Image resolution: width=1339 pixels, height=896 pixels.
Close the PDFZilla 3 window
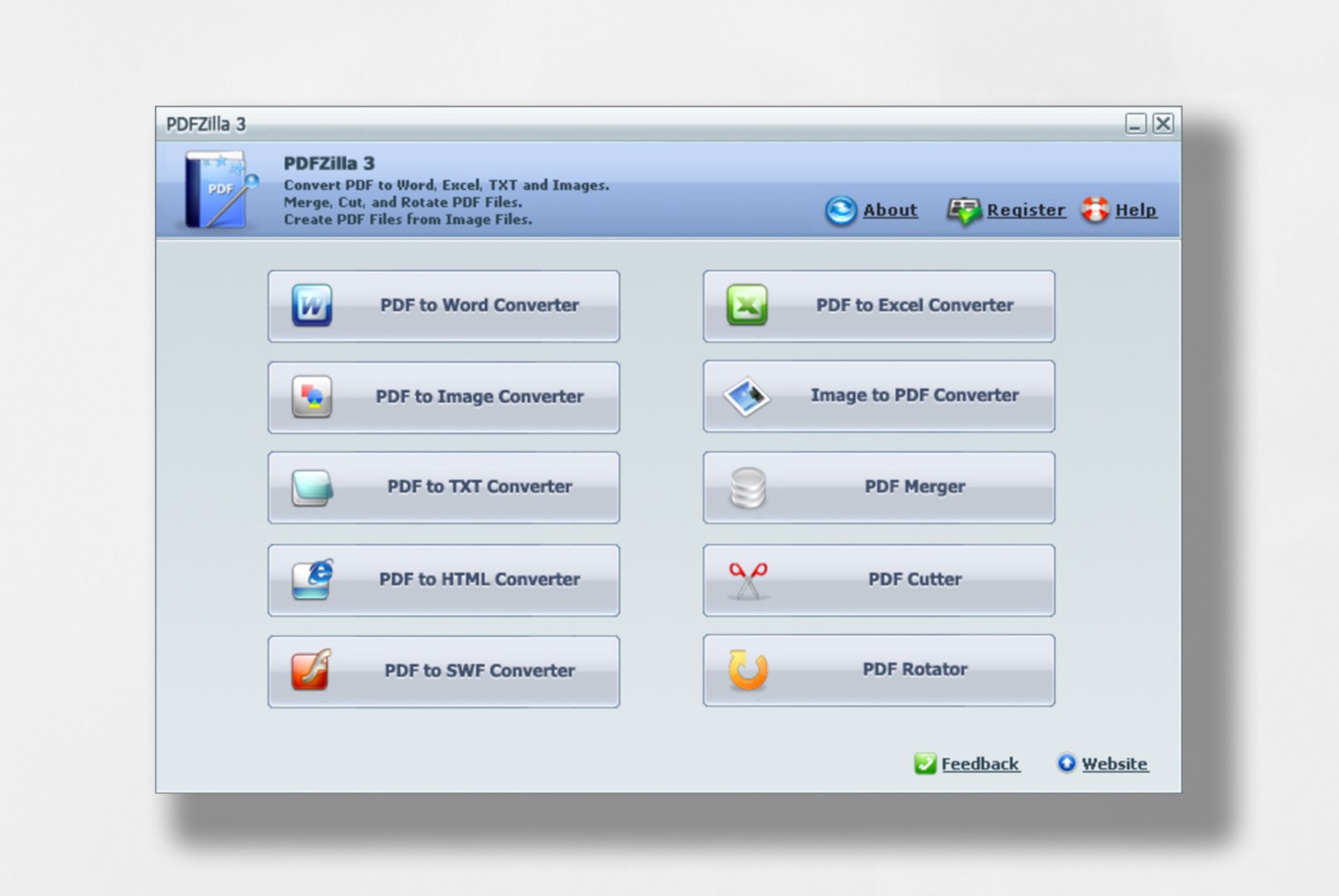1163,124
